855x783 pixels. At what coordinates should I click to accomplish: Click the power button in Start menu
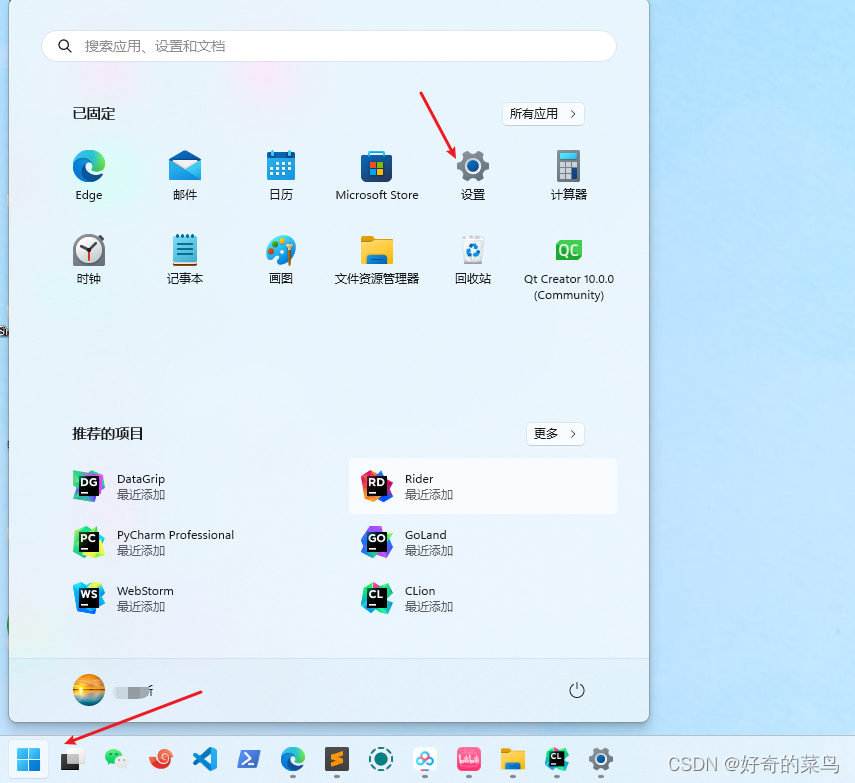577,690
